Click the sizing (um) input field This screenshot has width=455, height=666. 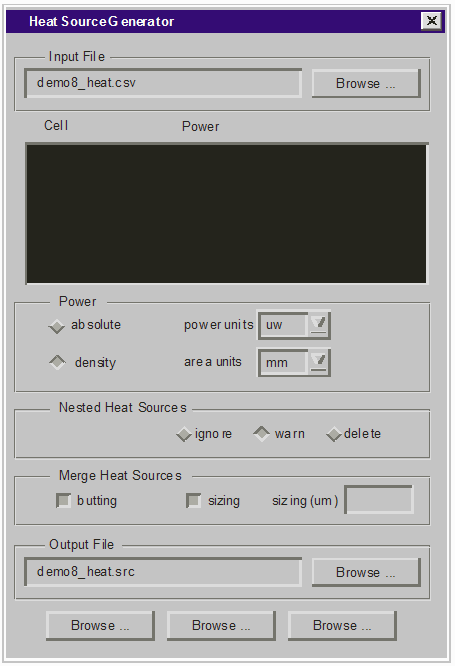coord(379,500)
